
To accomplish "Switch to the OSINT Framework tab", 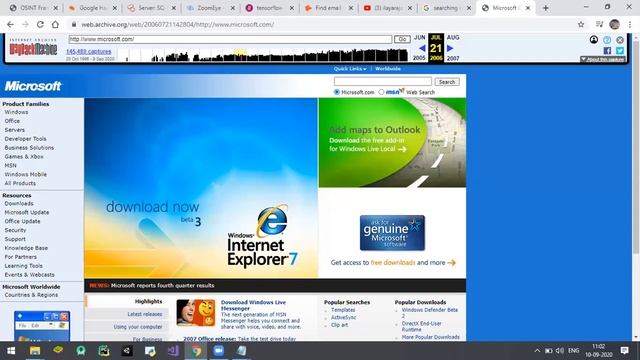I will pyautogui.click(x=34, y=8).
